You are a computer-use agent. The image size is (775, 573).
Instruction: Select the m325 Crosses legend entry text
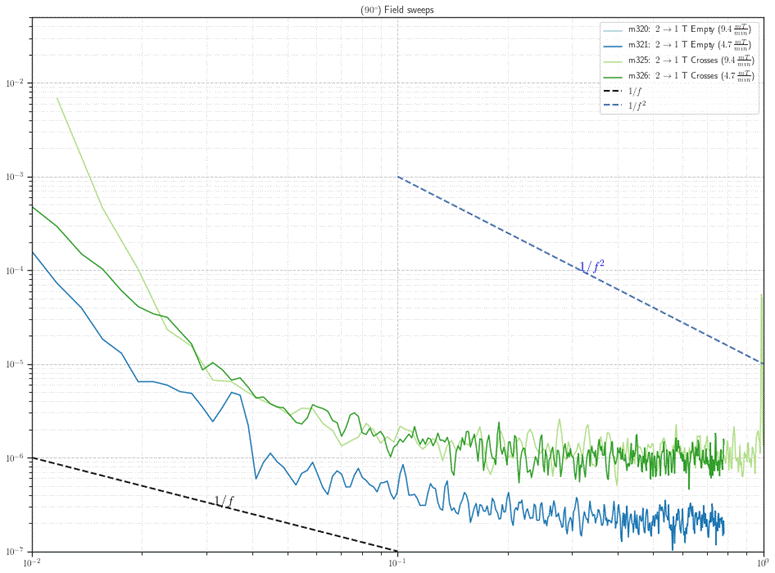point(692,60)
